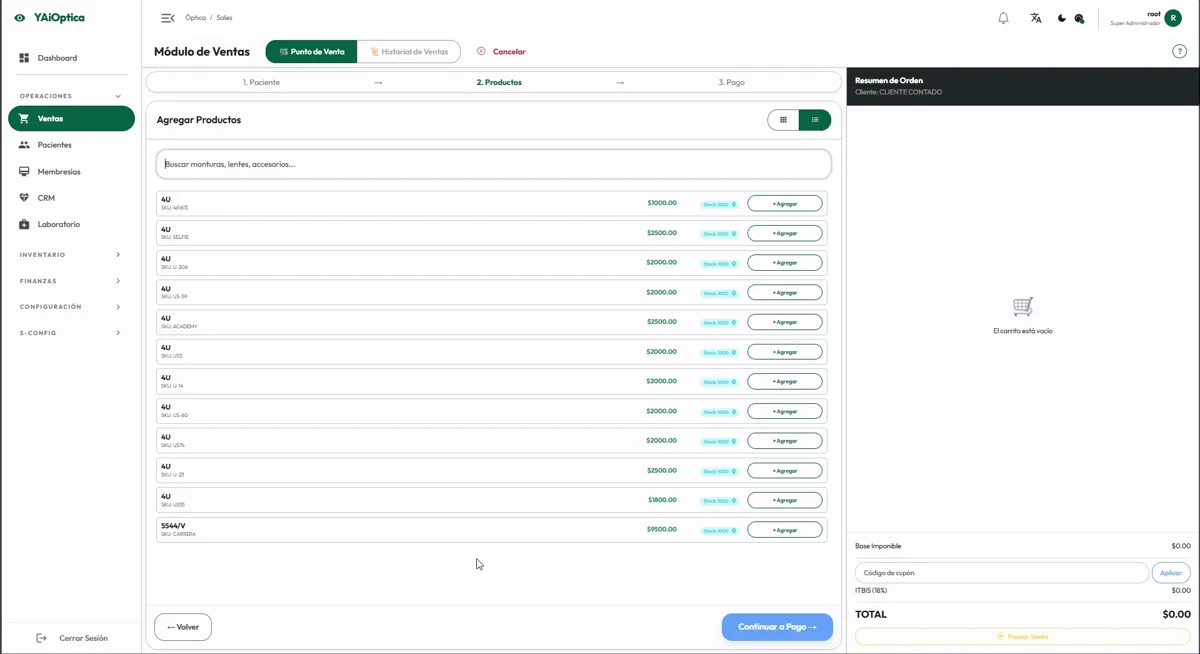Open the notifications bell

tap(1003, 18)
